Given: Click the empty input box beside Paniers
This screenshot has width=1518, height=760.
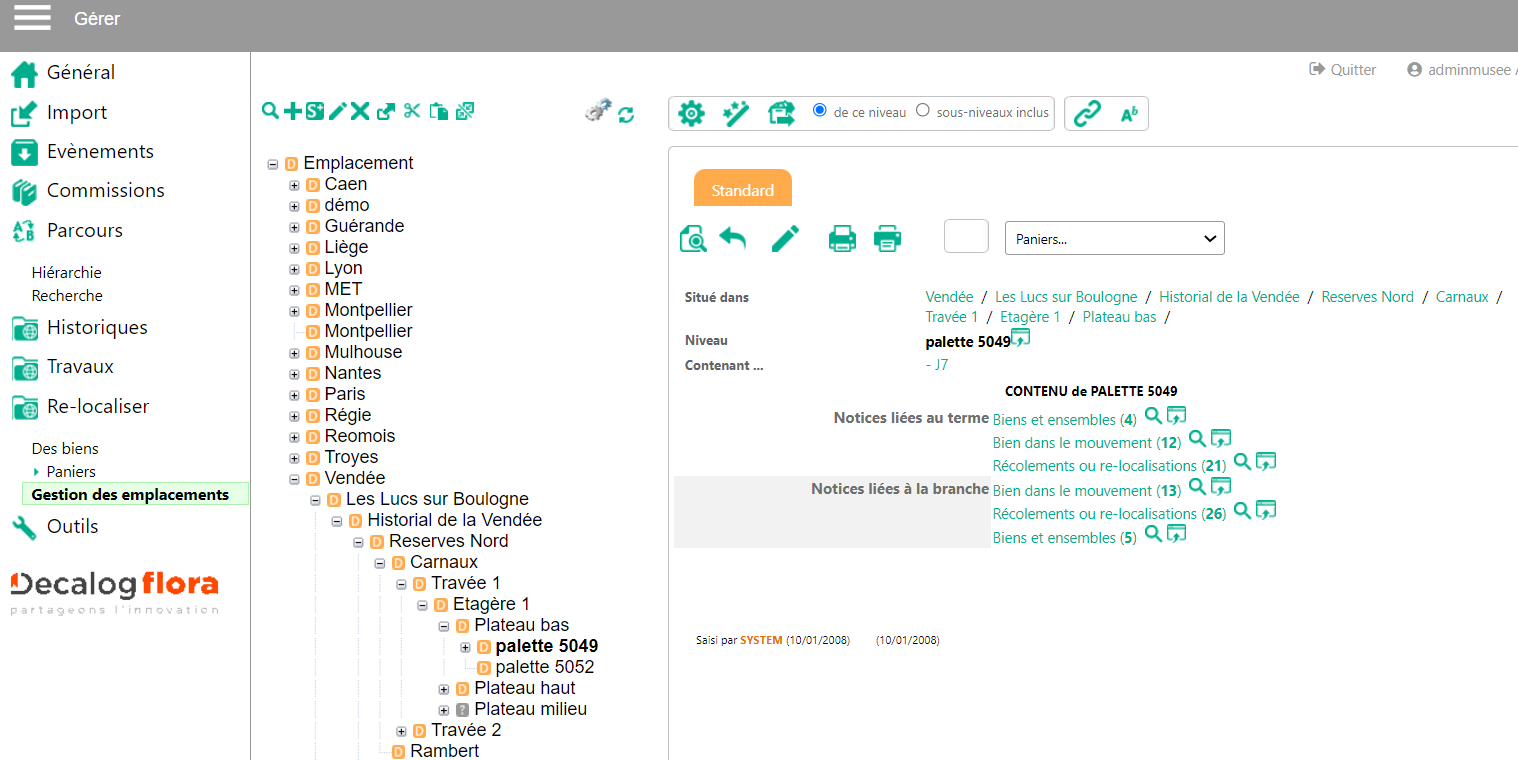Looking at the screenshot, I should click(x=966, y=237).
